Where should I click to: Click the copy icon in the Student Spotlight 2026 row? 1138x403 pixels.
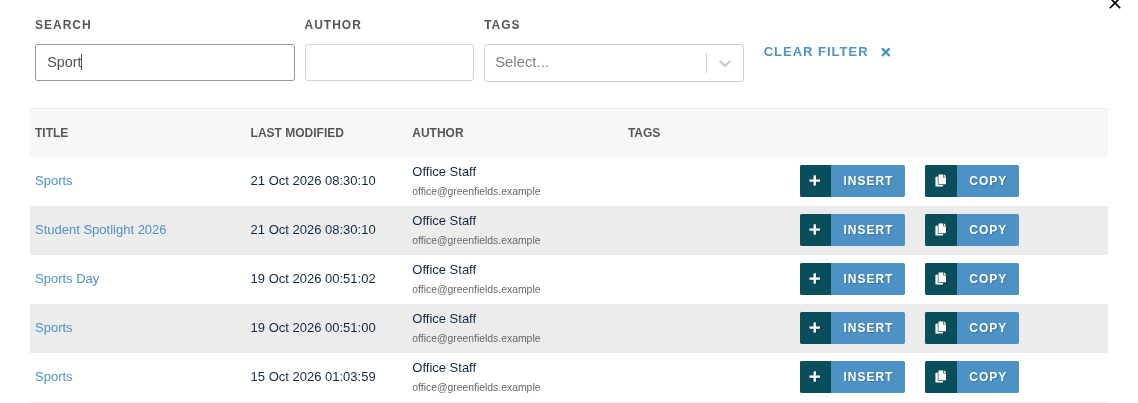click(941, 229)
